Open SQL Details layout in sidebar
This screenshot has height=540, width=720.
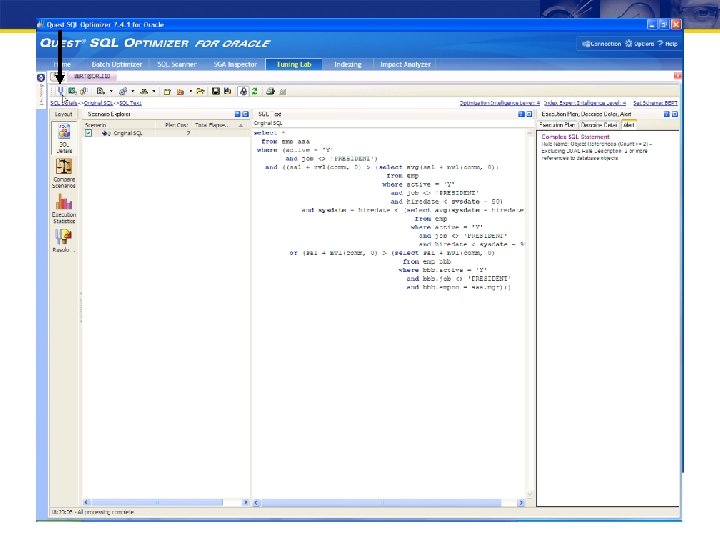click(64, 138)
